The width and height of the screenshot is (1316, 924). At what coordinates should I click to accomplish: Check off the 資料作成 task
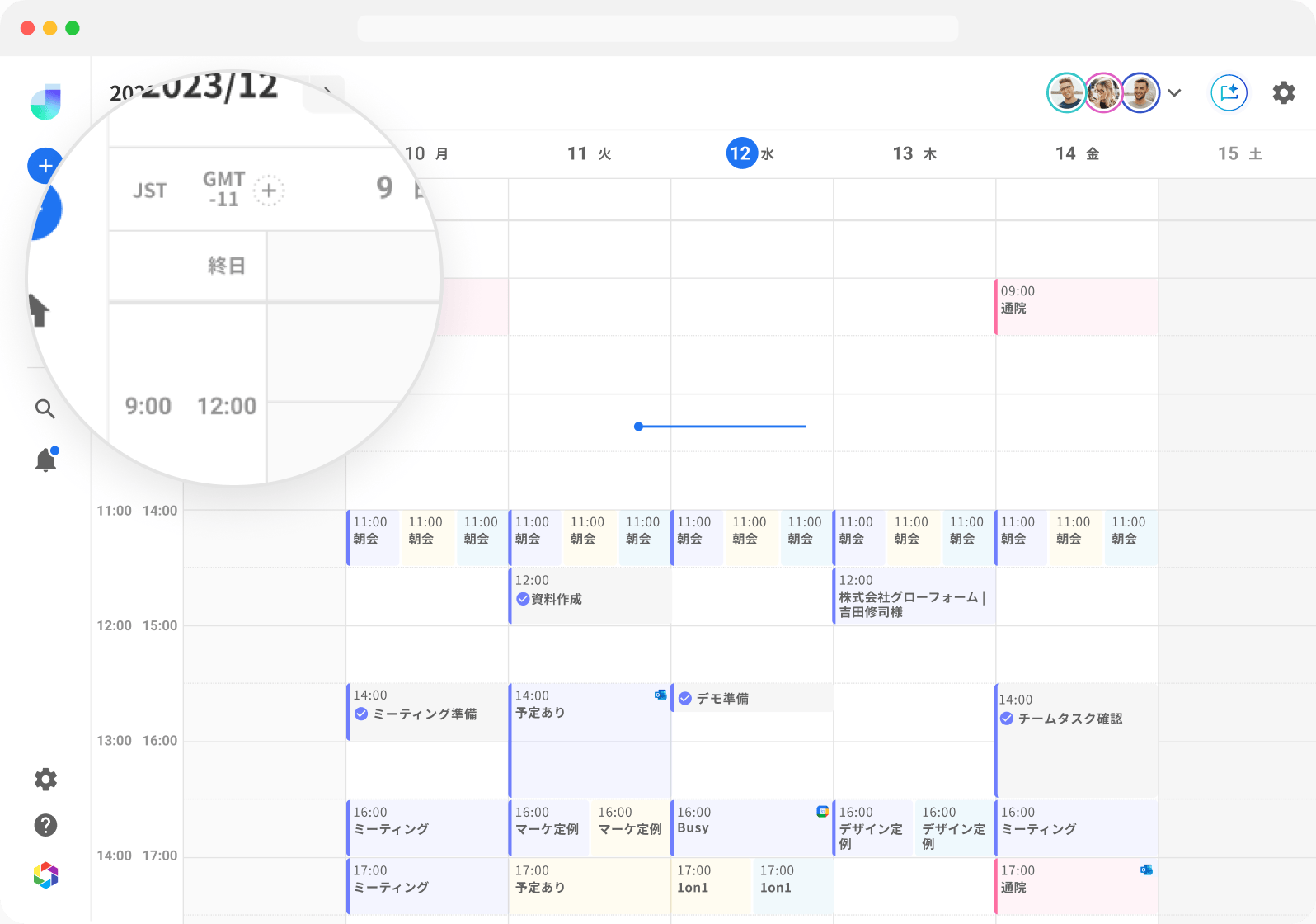(523, 599)
